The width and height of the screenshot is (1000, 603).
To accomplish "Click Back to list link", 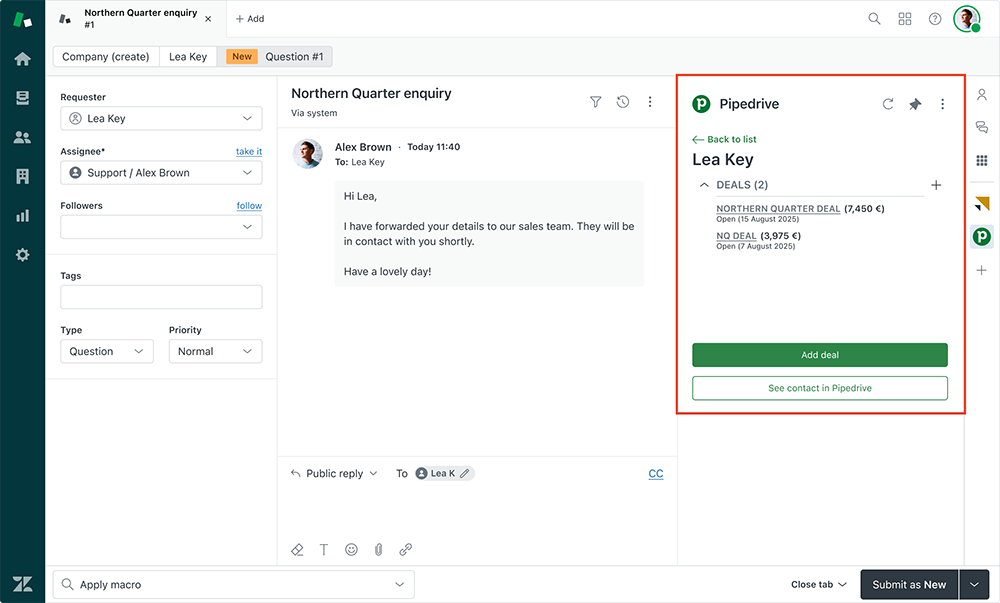I will (x=724, y=139).
